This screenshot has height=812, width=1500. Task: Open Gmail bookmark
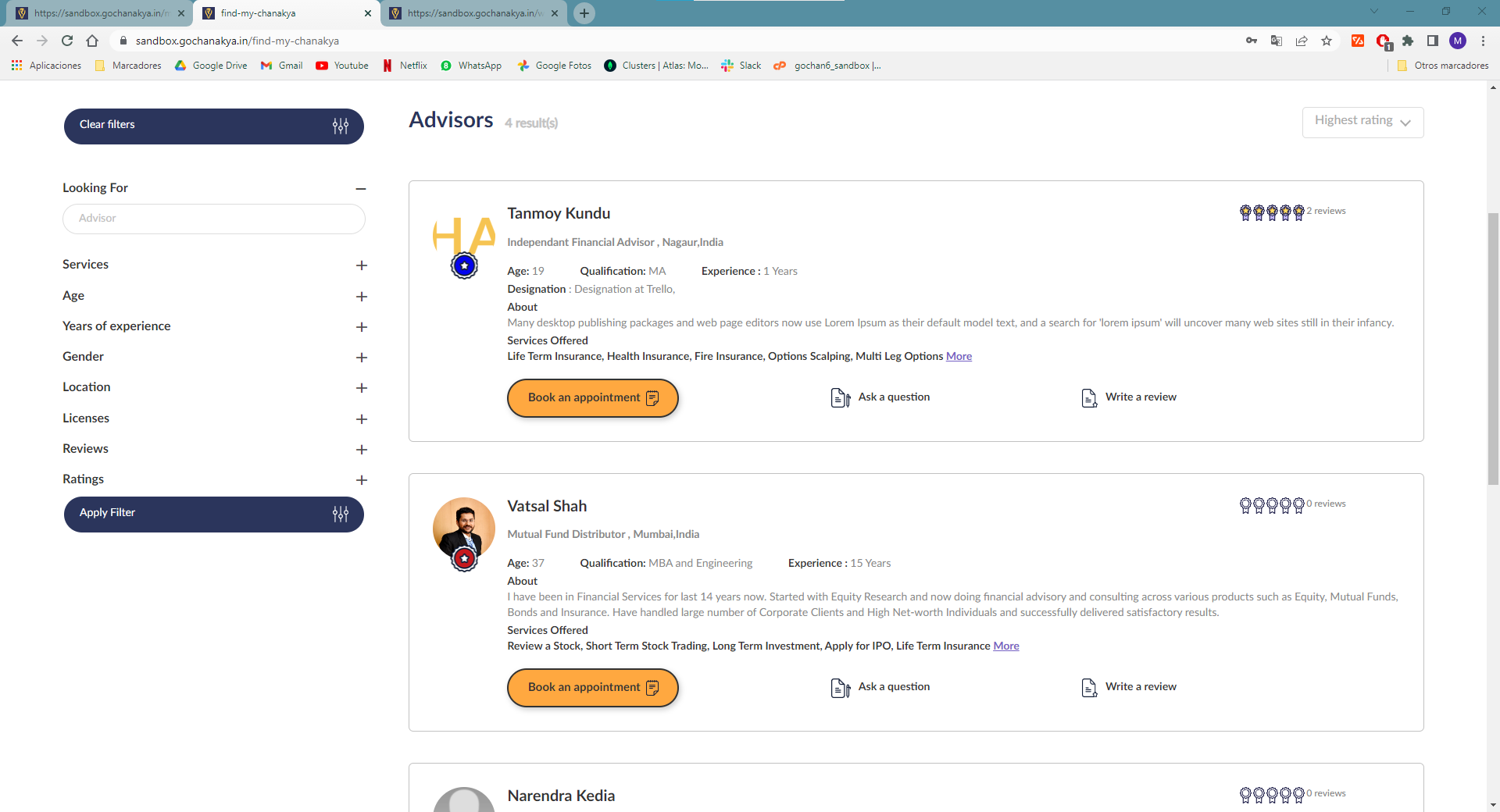click(282, 66)
